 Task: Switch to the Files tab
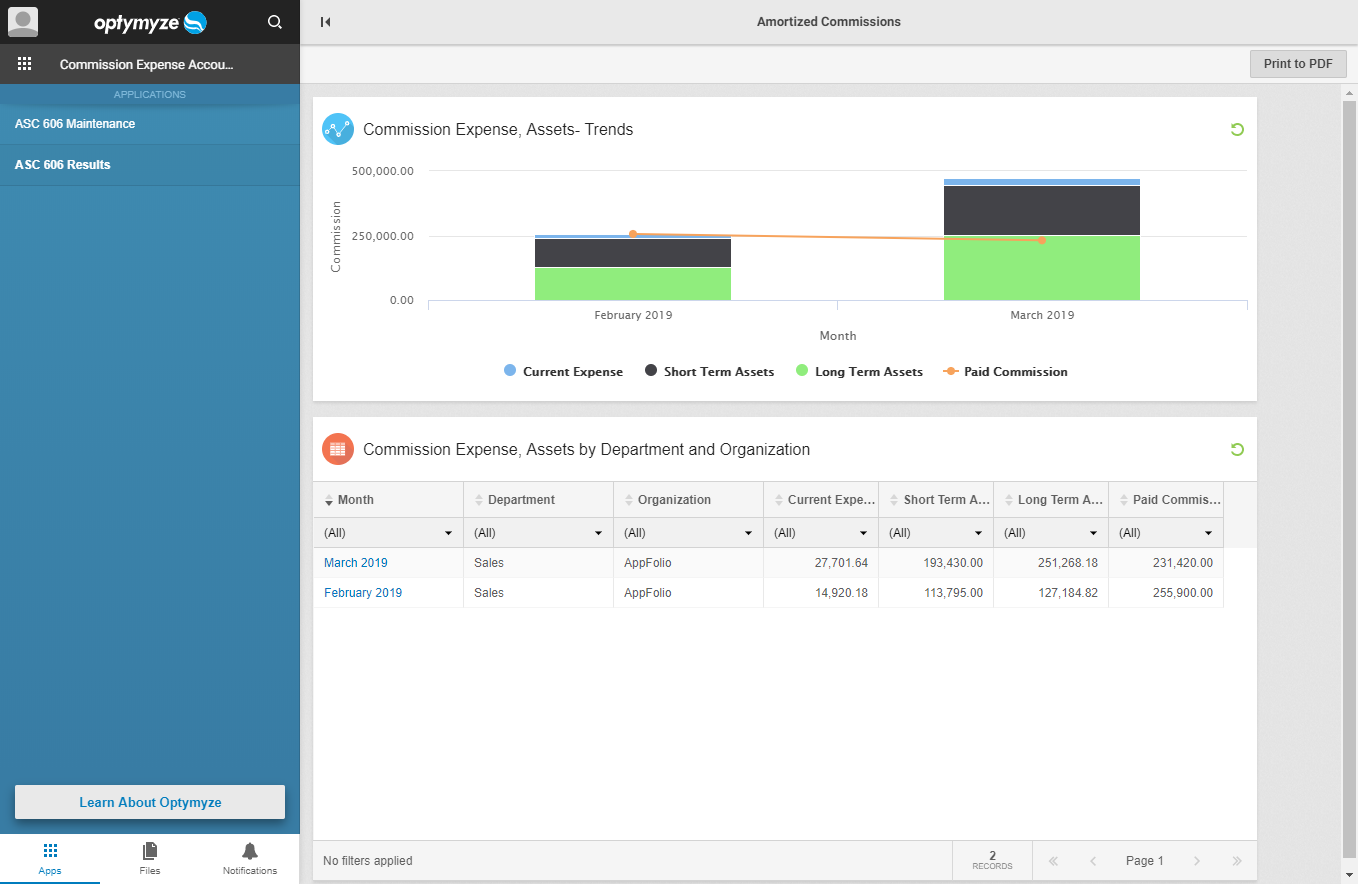click(x=150, y=857)
